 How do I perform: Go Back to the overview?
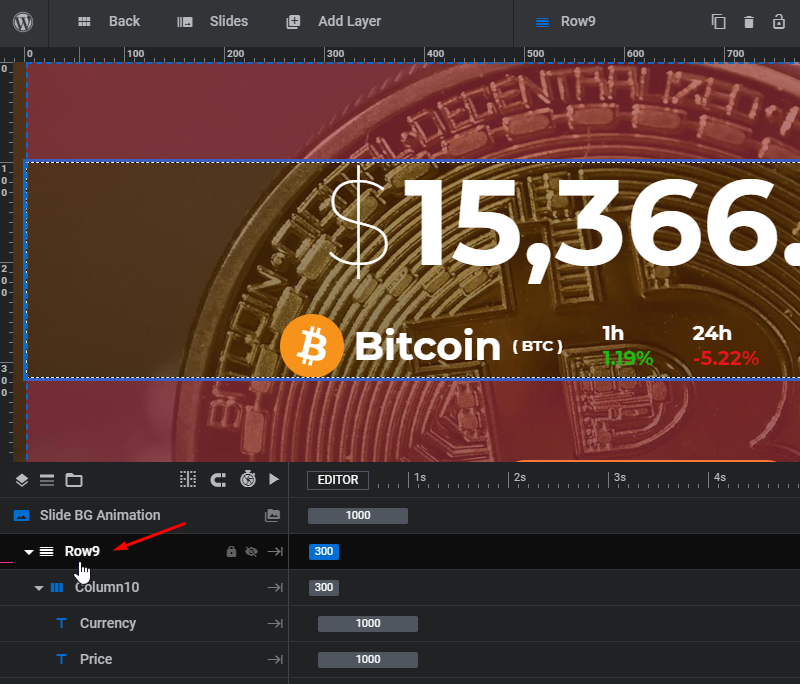click(124, 21)
